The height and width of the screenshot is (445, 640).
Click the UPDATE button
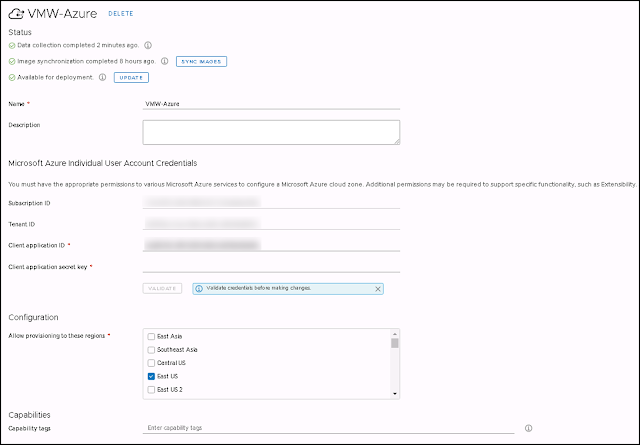click(x=131, y=78)
